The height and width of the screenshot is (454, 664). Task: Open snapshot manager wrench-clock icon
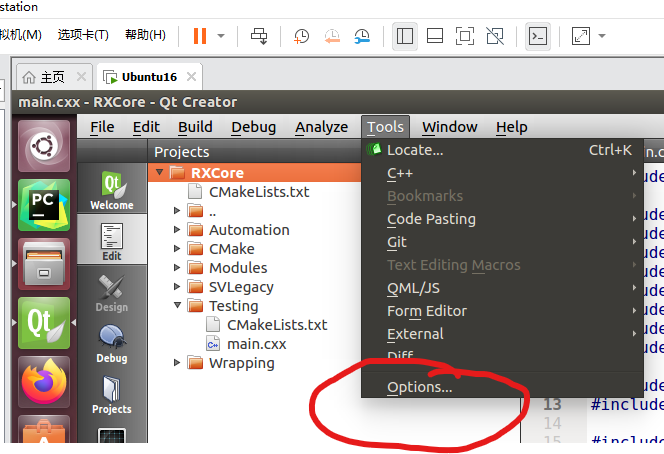tap(362, 36)
